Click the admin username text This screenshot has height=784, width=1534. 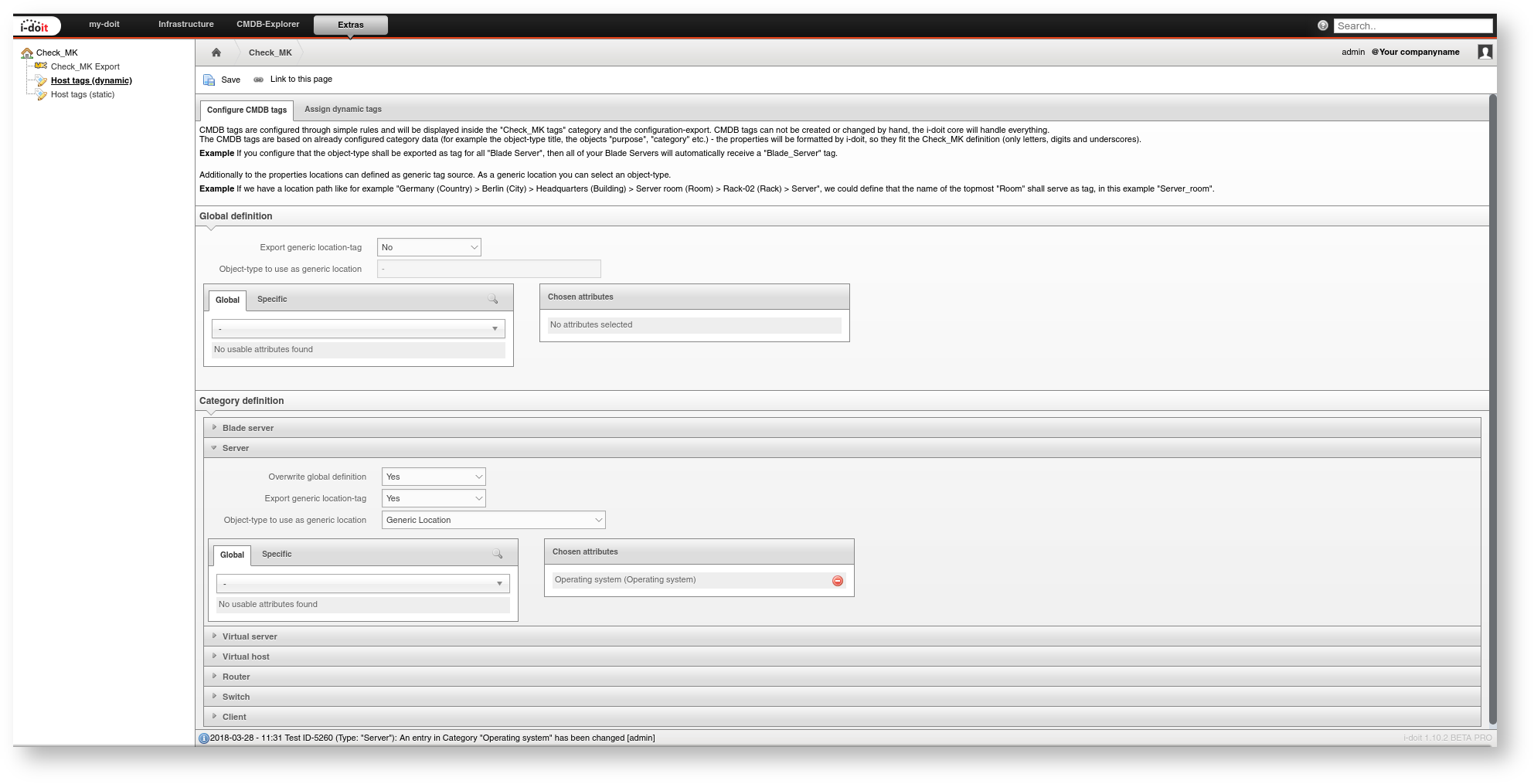tap(1353, 52)
